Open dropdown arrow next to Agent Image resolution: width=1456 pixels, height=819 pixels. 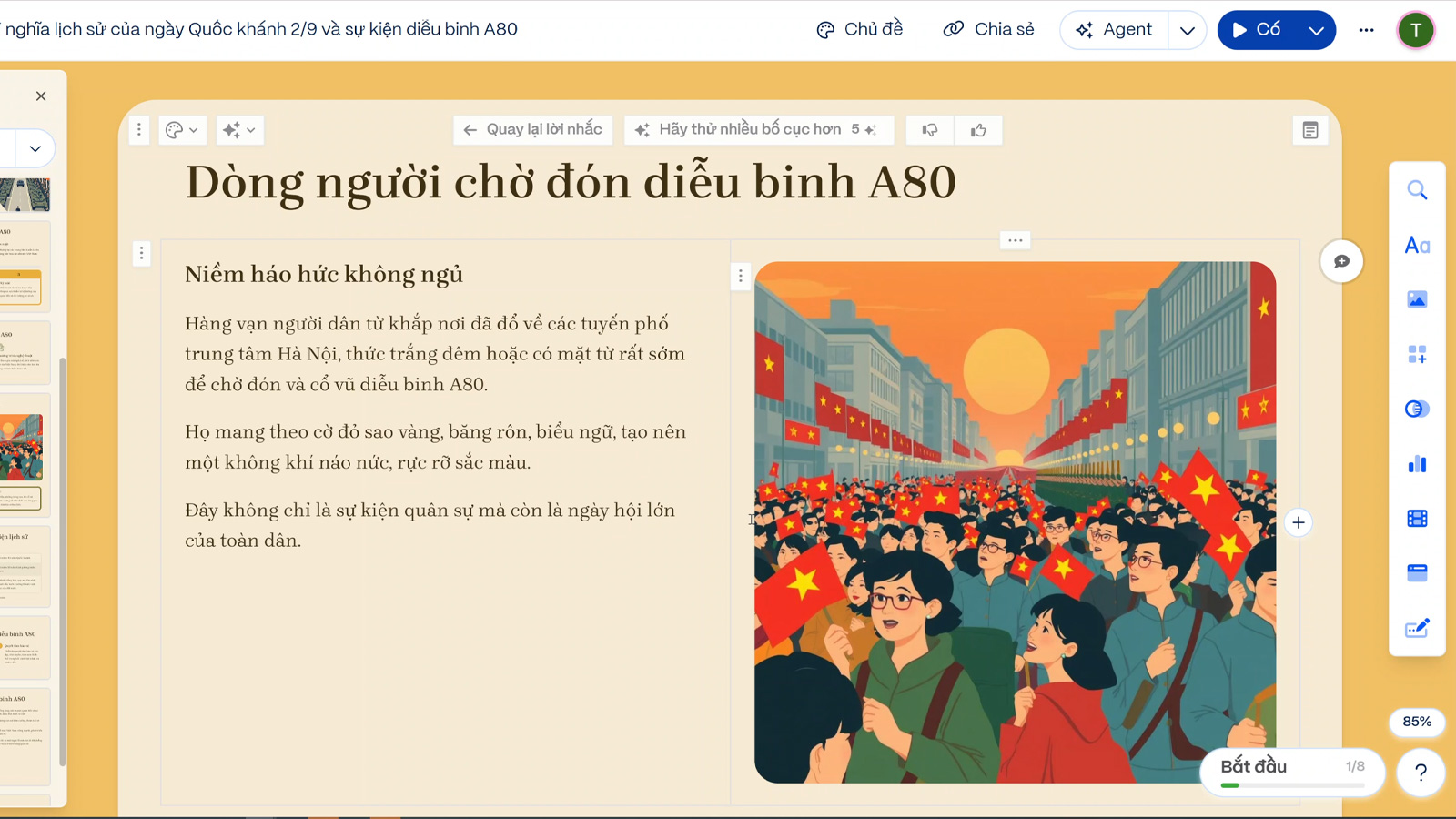pos(1187,30)
